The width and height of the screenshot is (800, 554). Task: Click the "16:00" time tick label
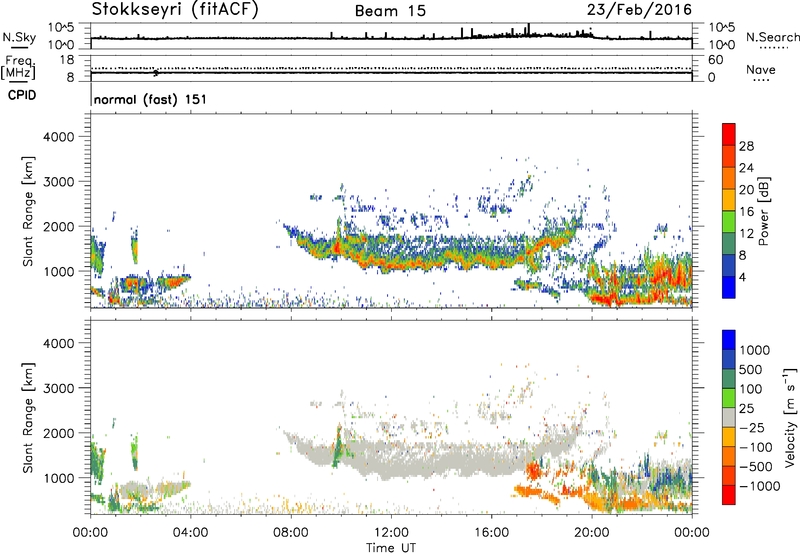point(491,533)
